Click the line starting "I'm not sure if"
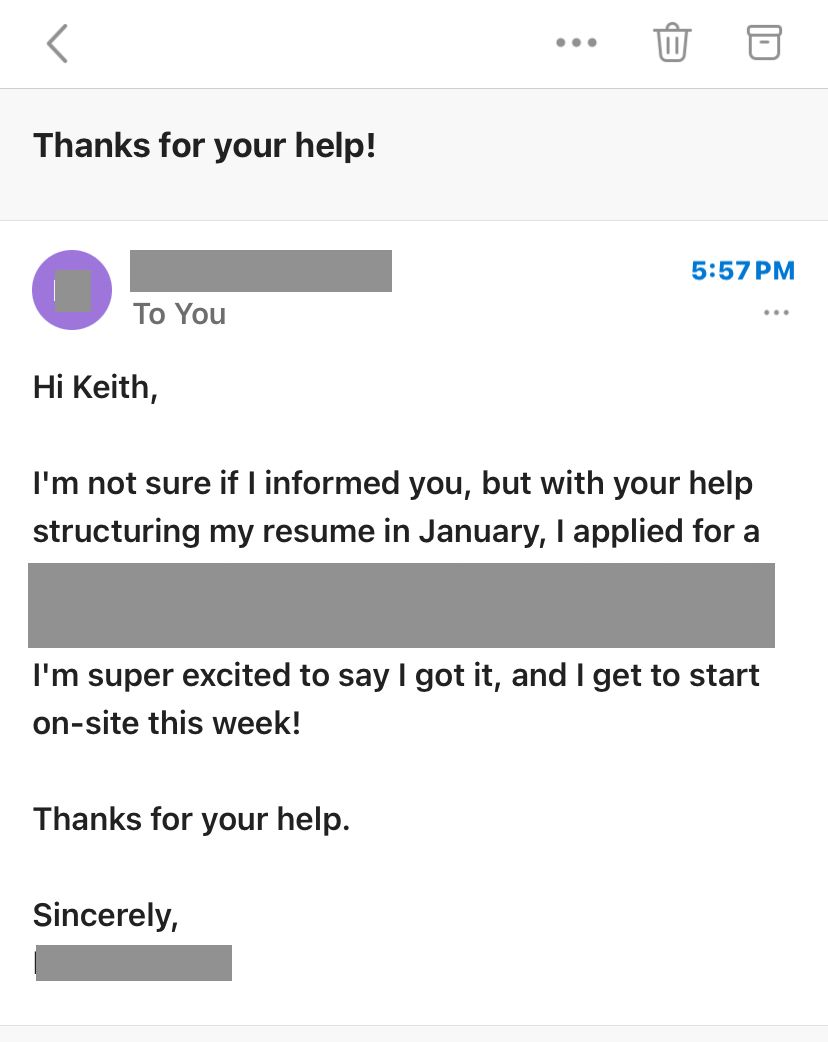Image resolution: width=828 pixels, height=1042 pixels. pyautogui.click(x=392, y=483)
